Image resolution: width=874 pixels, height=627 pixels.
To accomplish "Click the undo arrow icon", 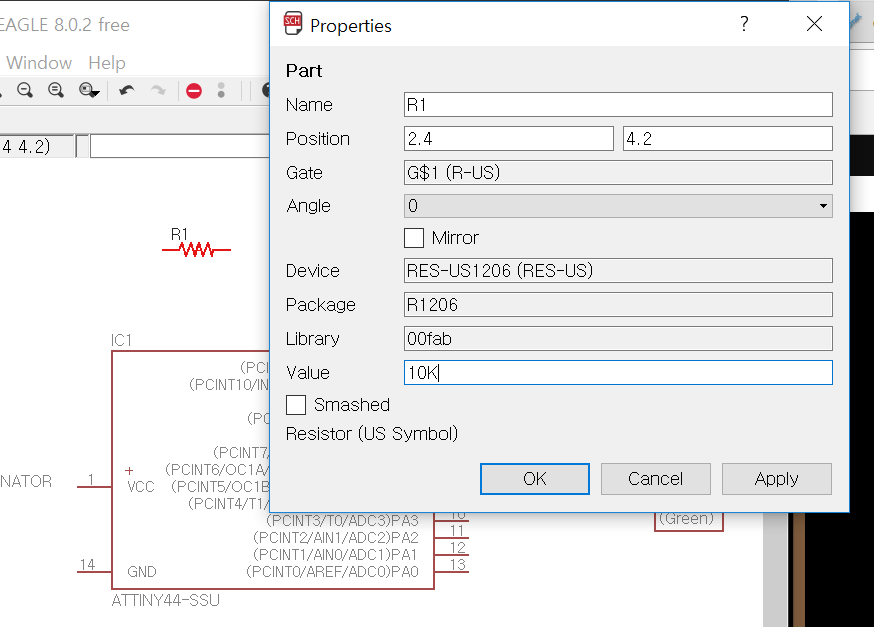I will 127,90.
